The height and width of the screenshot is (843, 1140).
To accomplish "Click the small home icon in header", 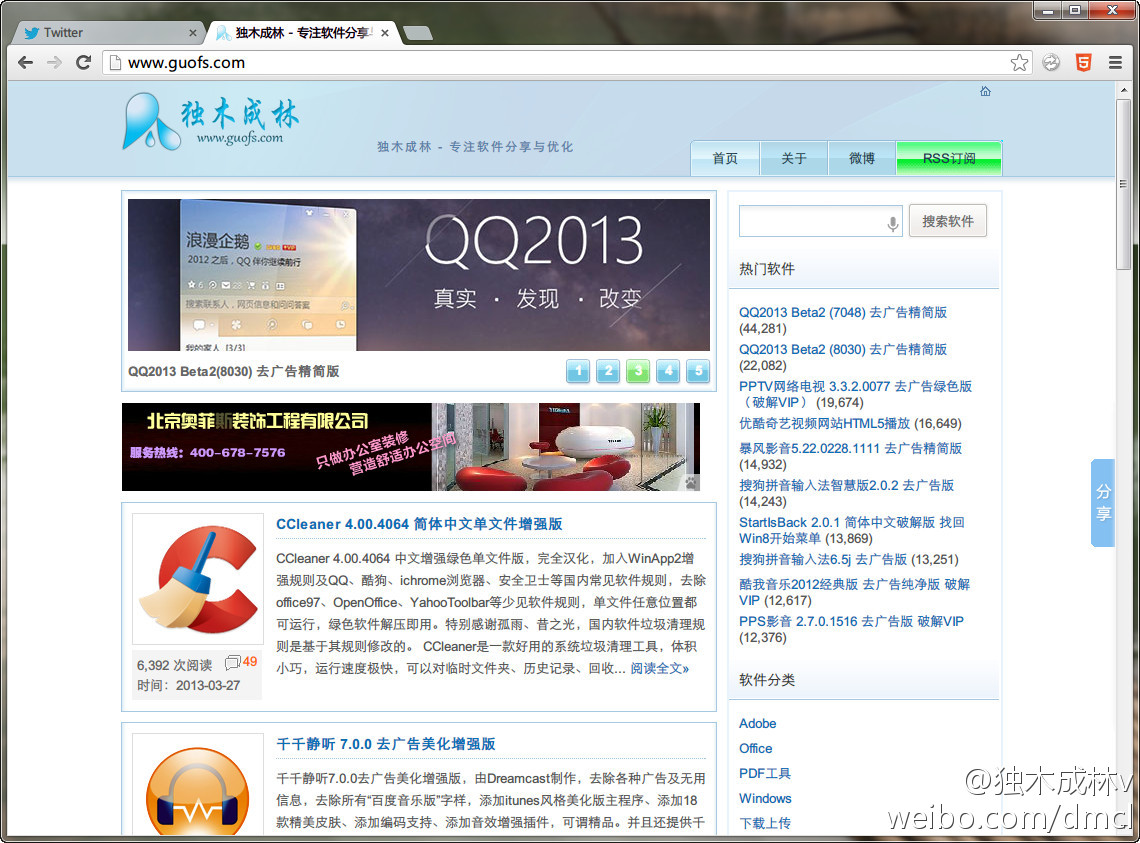I will point(985,91).
